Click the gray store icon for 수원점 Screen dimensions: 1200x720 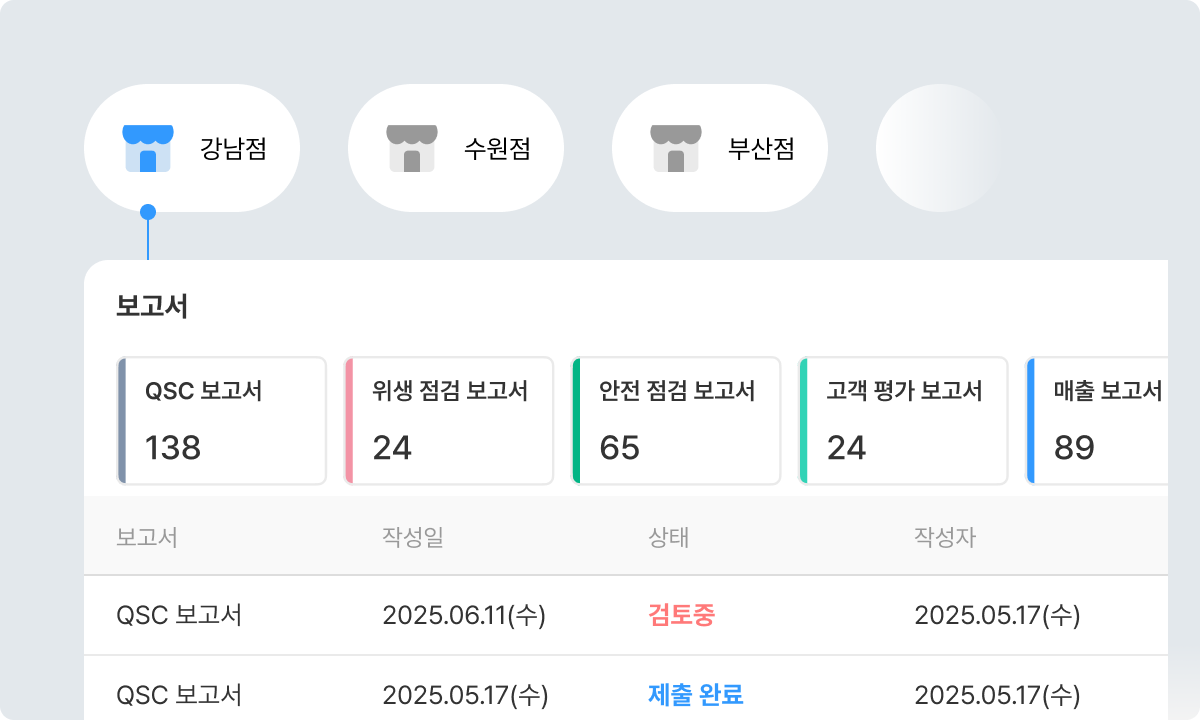[412, 149]
